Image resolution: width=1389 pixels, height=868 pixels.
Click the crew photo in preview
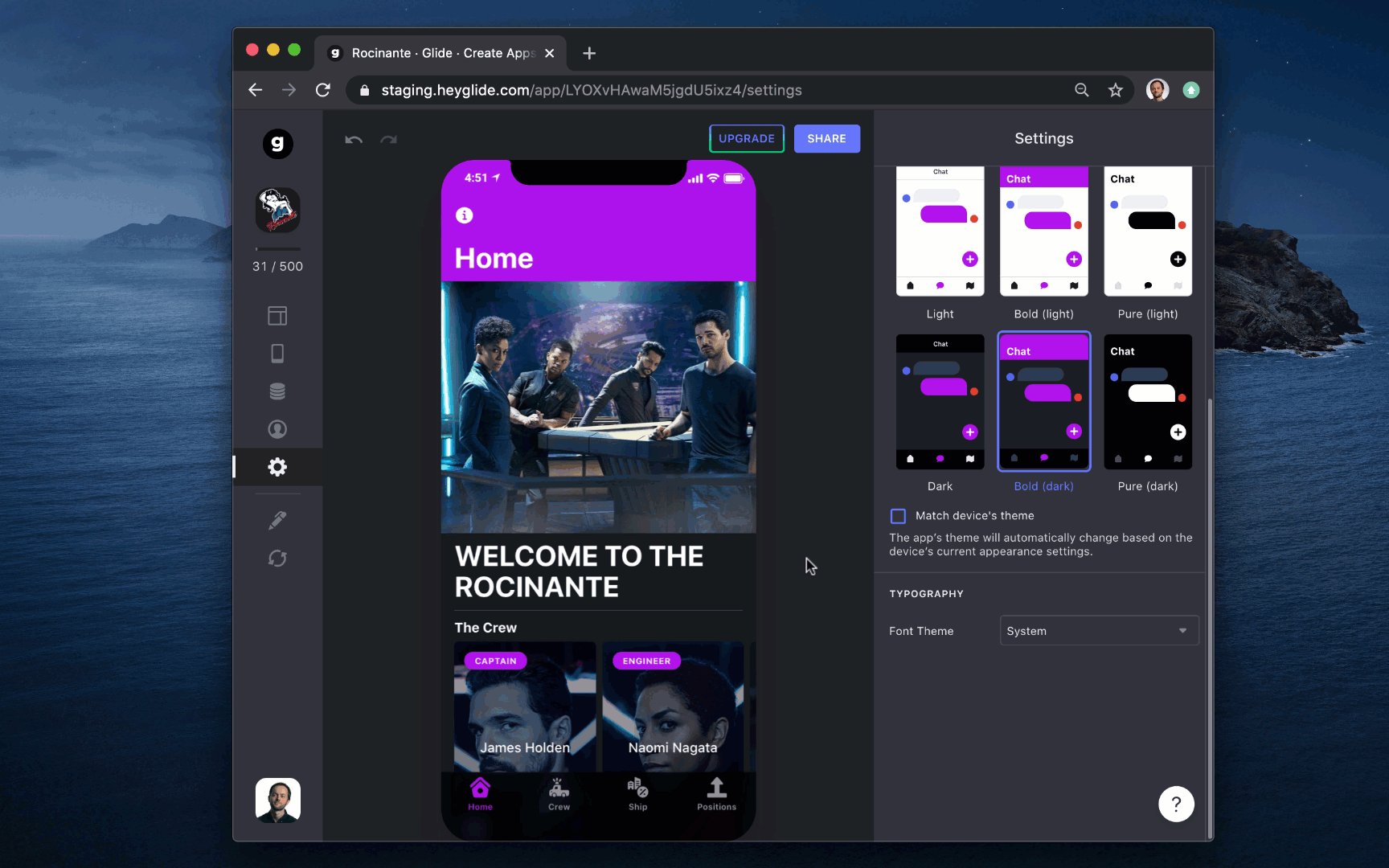(x=598, y=407)
